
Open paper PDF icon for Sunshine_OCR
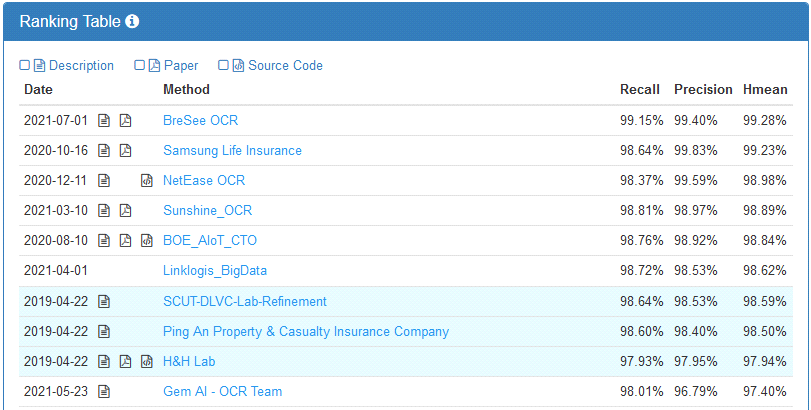125,210
